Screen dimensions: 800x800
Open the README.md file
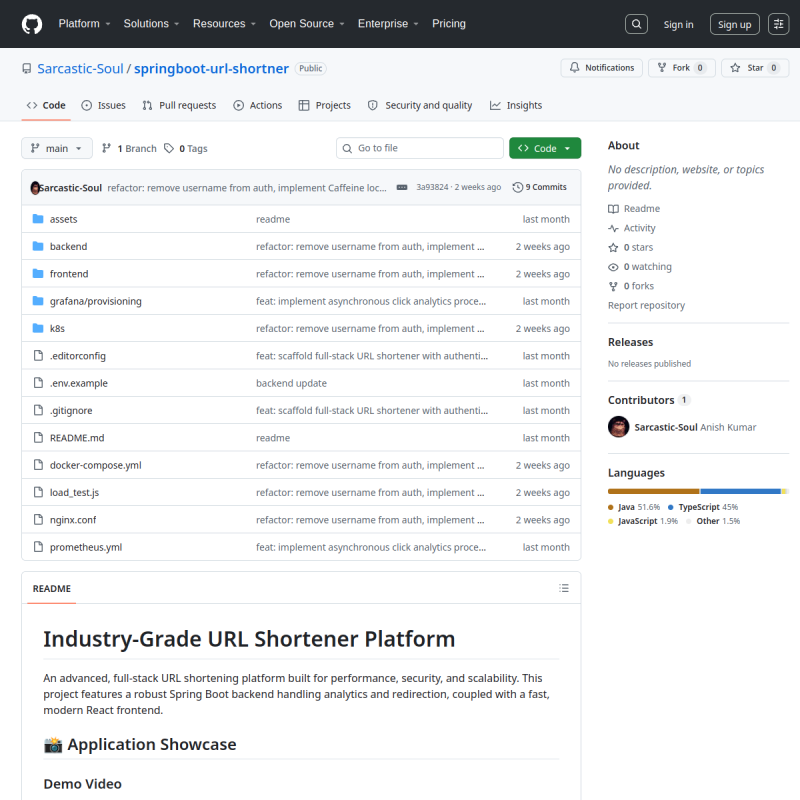point(77,438)
